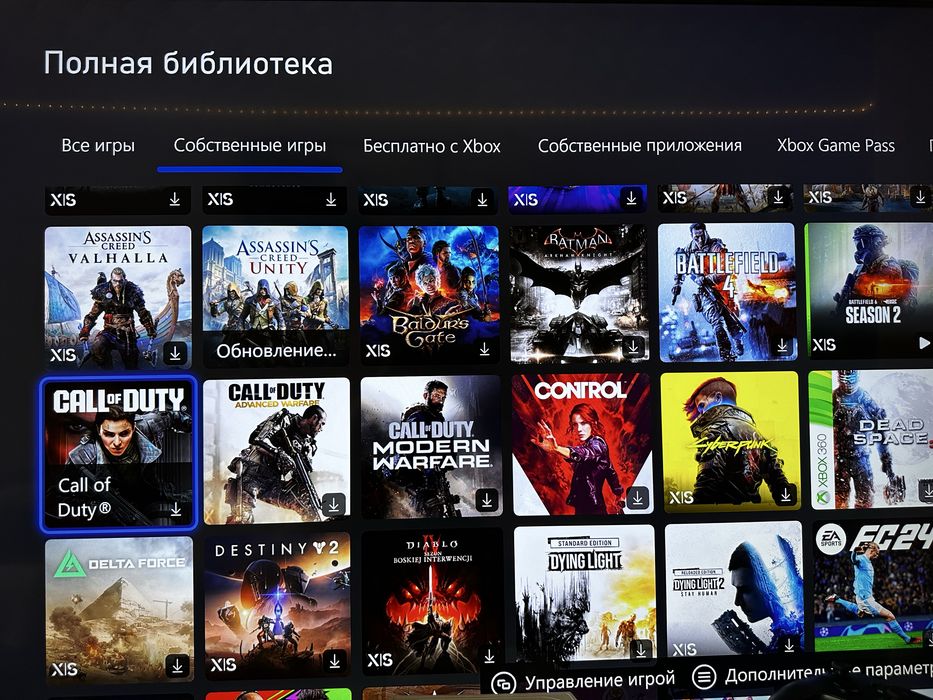Click X|S badge on Delta Force tile
The width and height of the screenshot is (933, 700).
[x=64, y=669]
